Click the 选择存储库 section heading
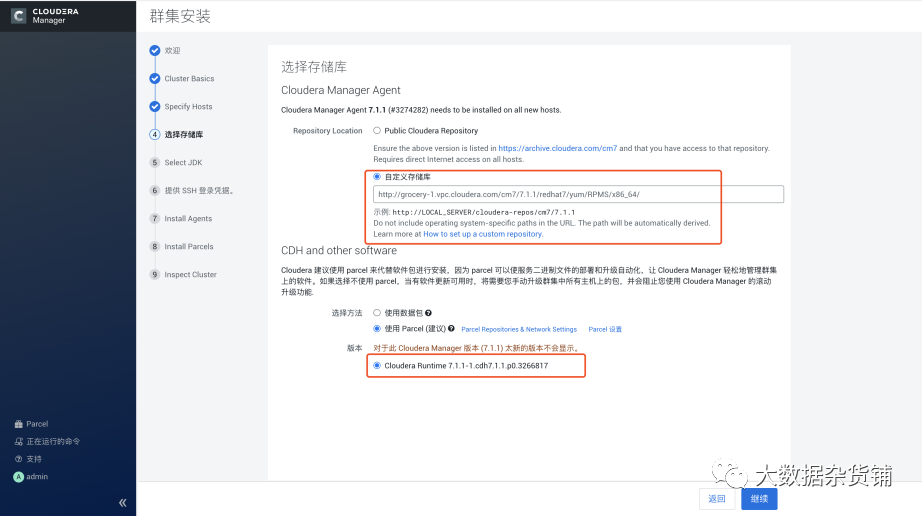Screen dimensions: 922x516 [x=314, y=66]
